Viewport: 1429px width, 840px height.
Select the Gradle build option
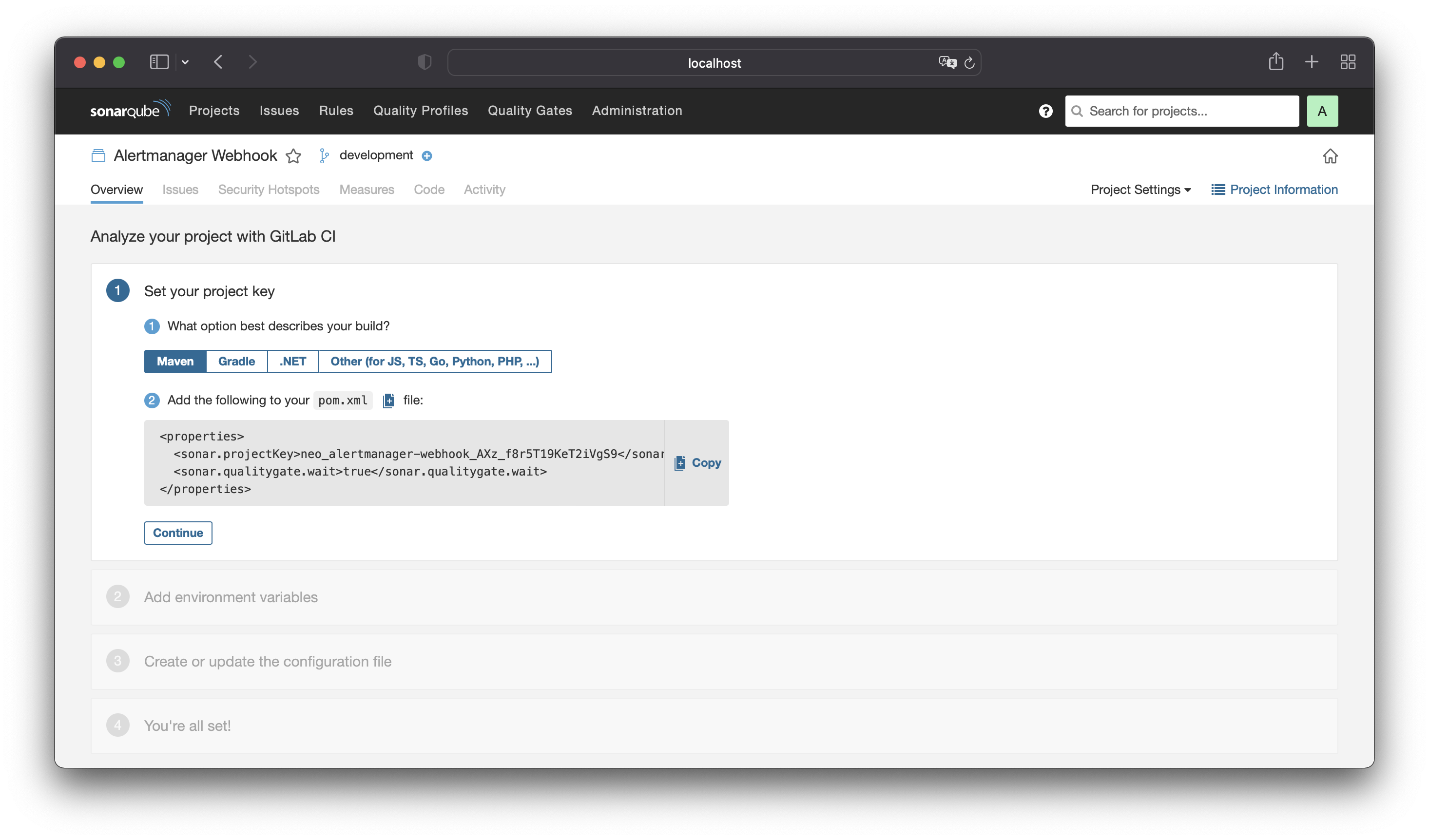pyautogui.click(x=236, y=361)
